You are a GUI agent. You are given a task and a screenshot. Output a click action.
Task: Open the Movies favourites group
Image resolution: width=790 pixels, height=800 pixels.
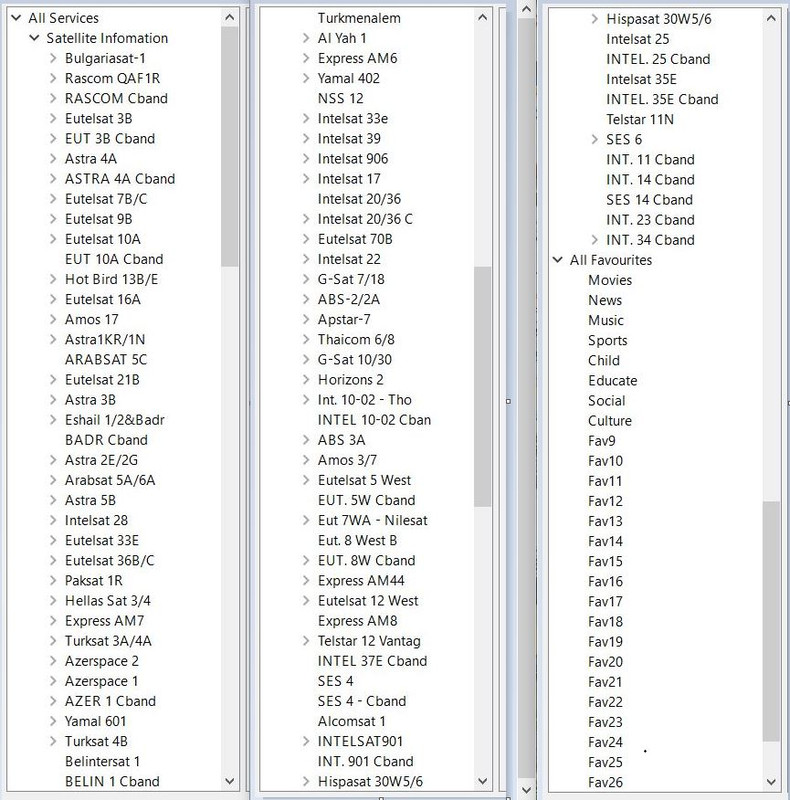point(610,280)
